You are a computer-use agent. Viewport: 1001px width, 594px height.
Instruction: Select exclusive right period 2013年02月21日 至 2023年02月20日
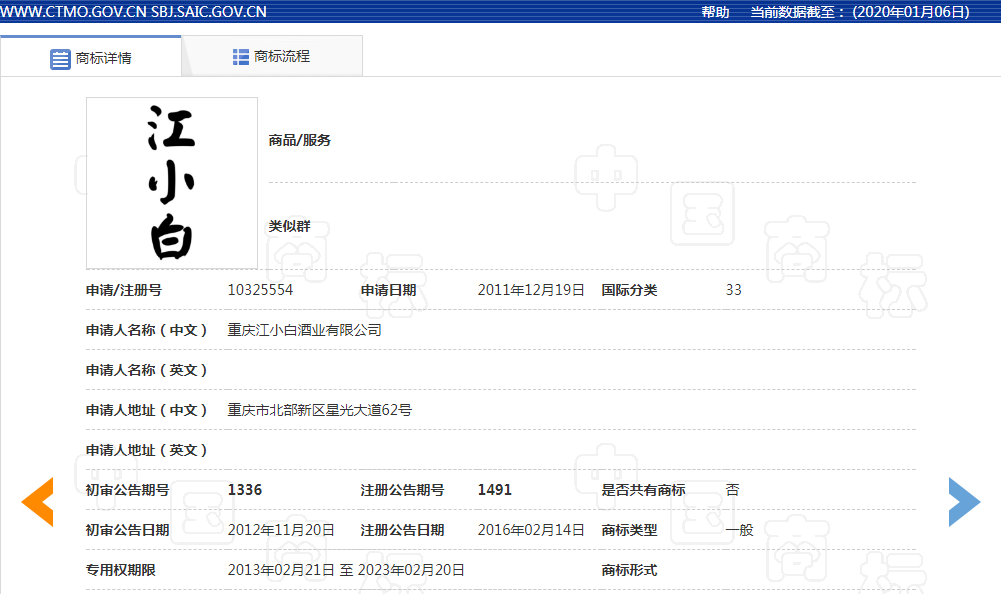click(x=346, y=570)
